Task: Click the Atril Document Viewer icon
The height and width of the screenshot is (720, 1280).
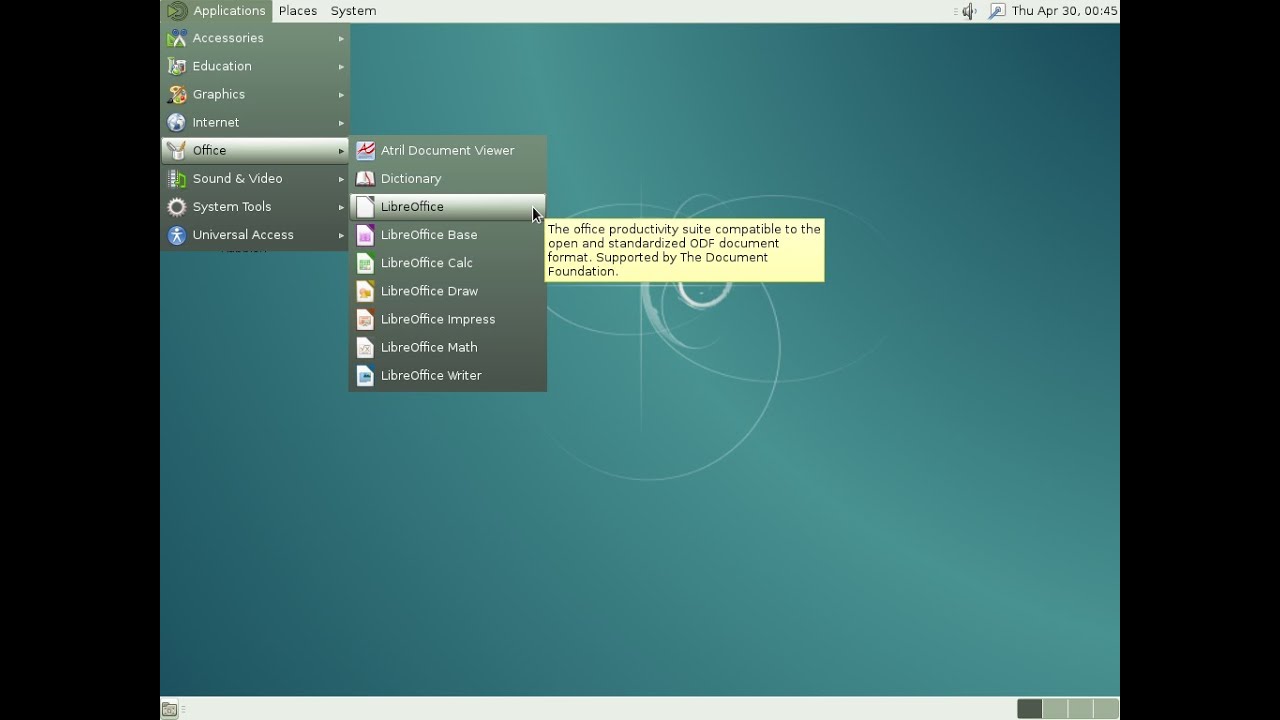Action: pos(365,150)
